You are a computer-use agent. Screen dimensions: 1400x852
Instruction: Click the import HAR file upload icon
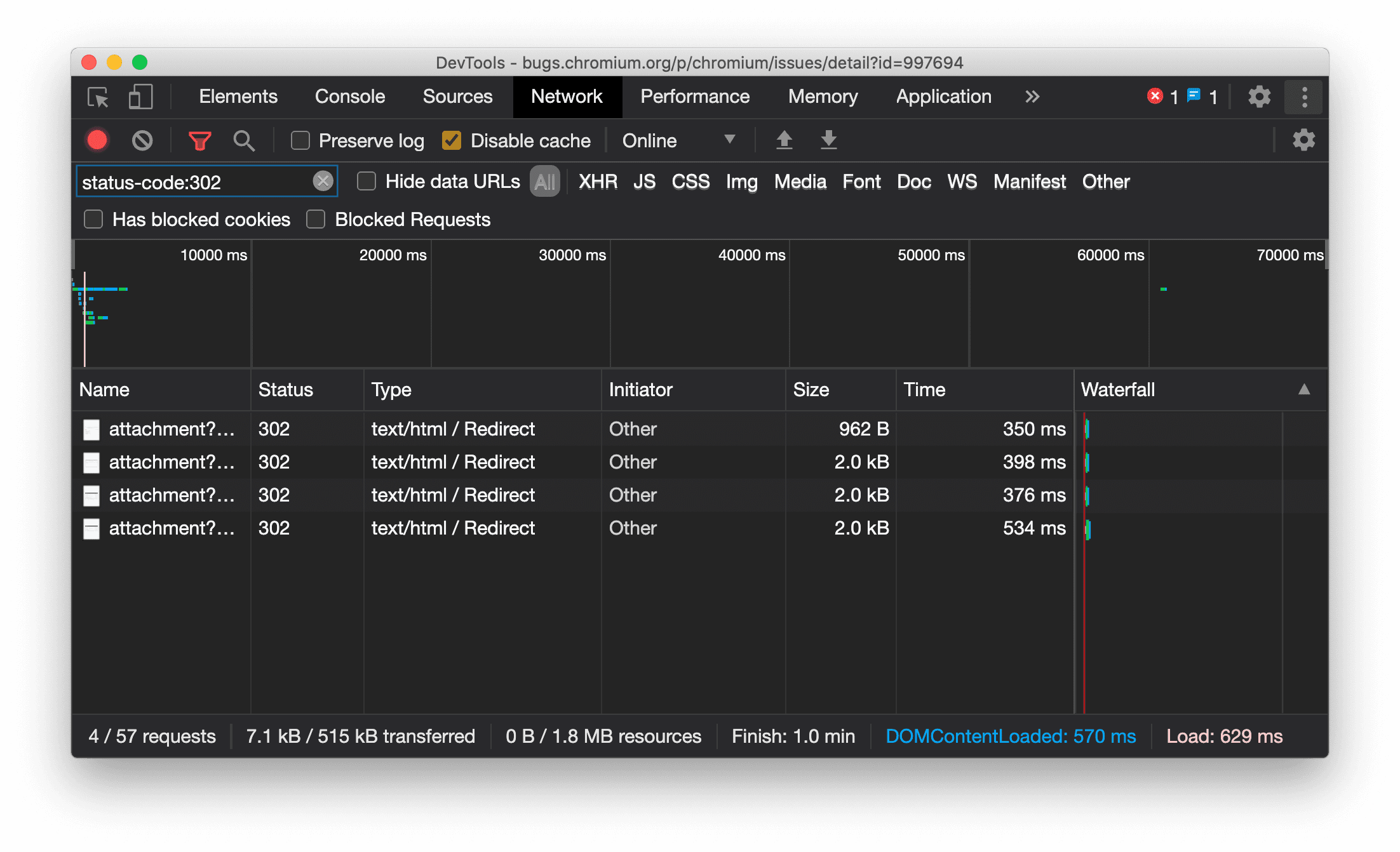[785, 140]
